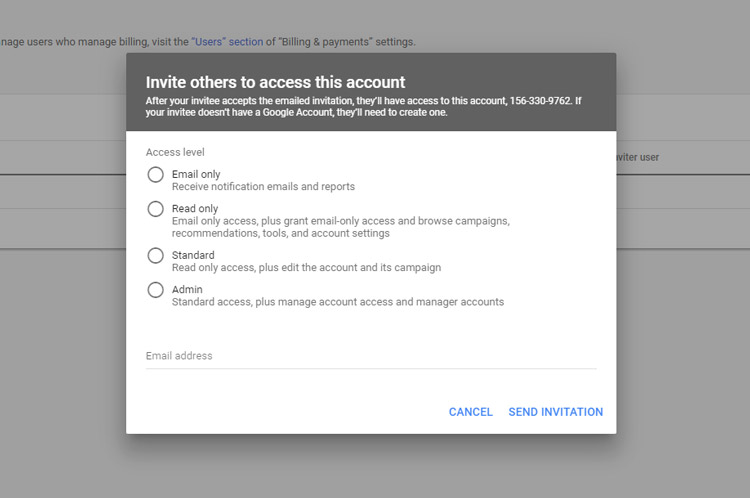Click the Read only access description text
Viewport: 750px width, 498px height.
coord(340,227)
